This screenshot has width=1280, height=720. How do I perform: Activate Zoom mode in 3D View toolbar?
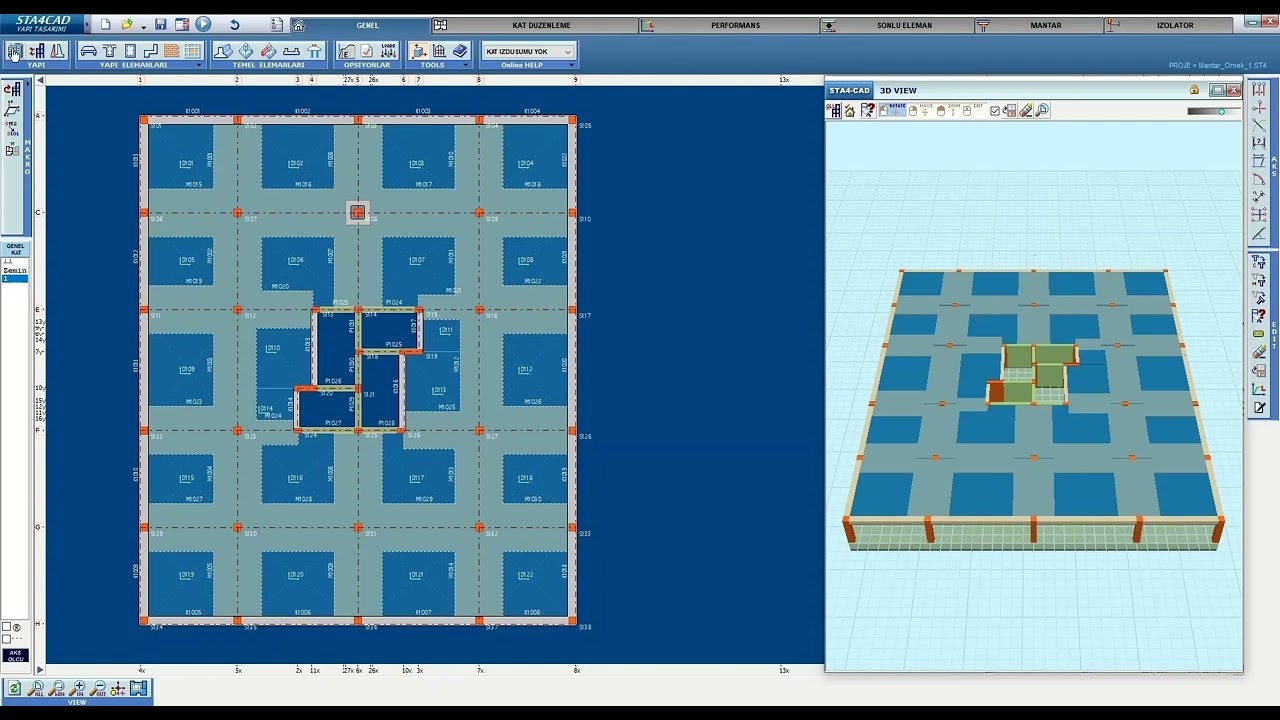point(947,110)
